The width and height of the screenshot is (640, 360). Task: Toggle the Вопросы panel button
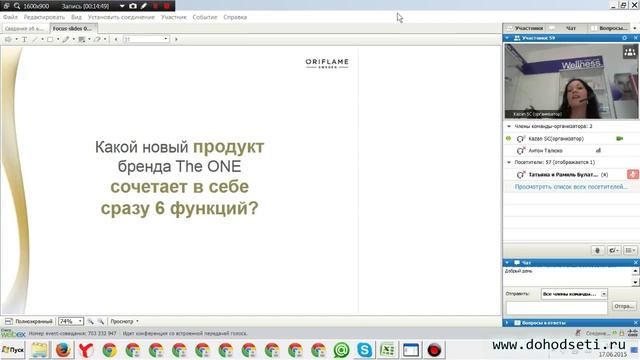pyautogui.click(x=609, y=28)
